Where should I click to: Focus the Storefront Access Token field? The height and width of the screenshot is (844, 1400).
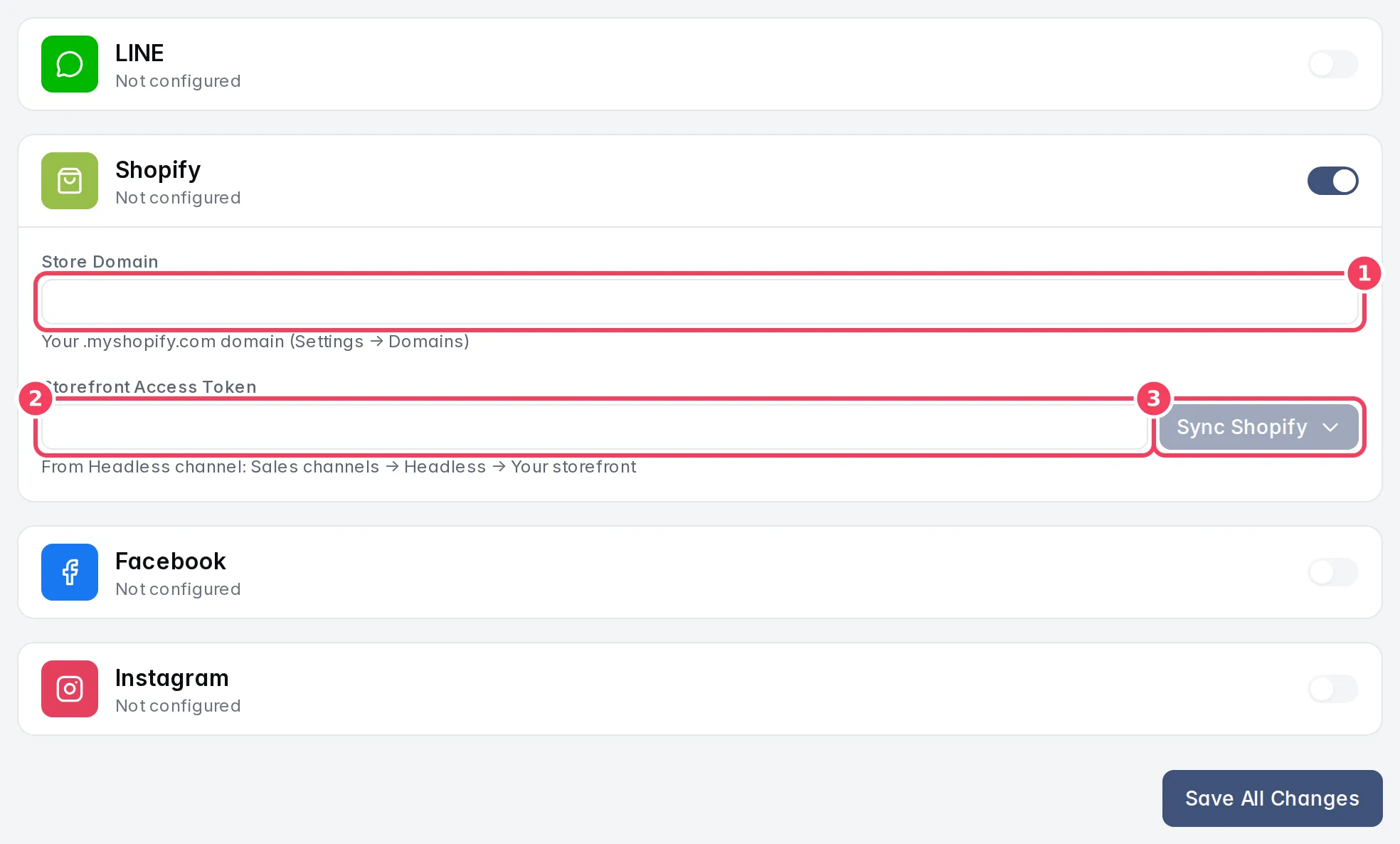click(595, 427)
